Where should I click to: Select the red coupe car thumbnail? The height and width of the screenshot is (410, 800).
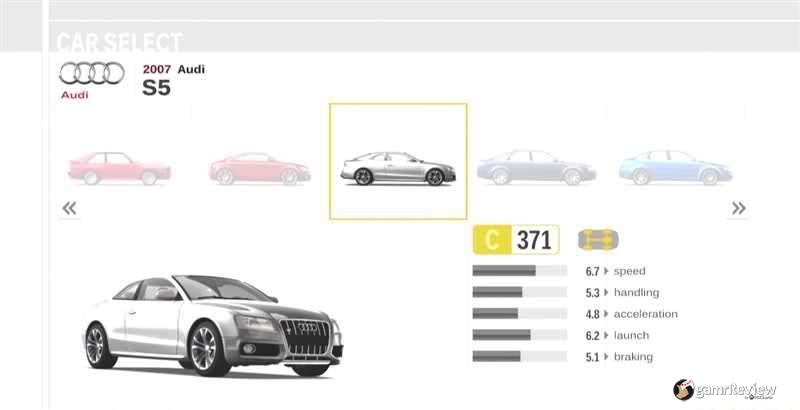[259, 168]
